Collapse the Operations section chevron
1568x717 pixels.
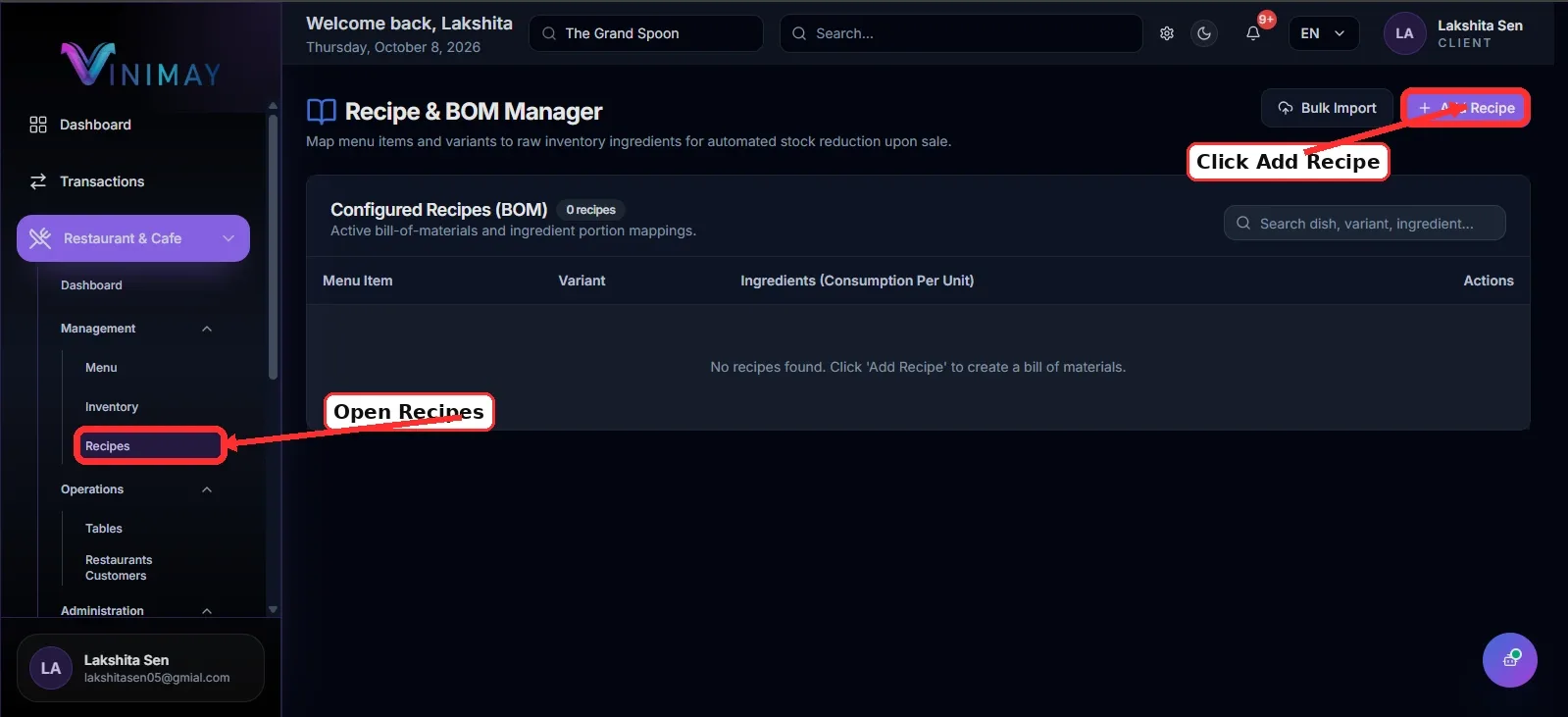pos(207,489)
